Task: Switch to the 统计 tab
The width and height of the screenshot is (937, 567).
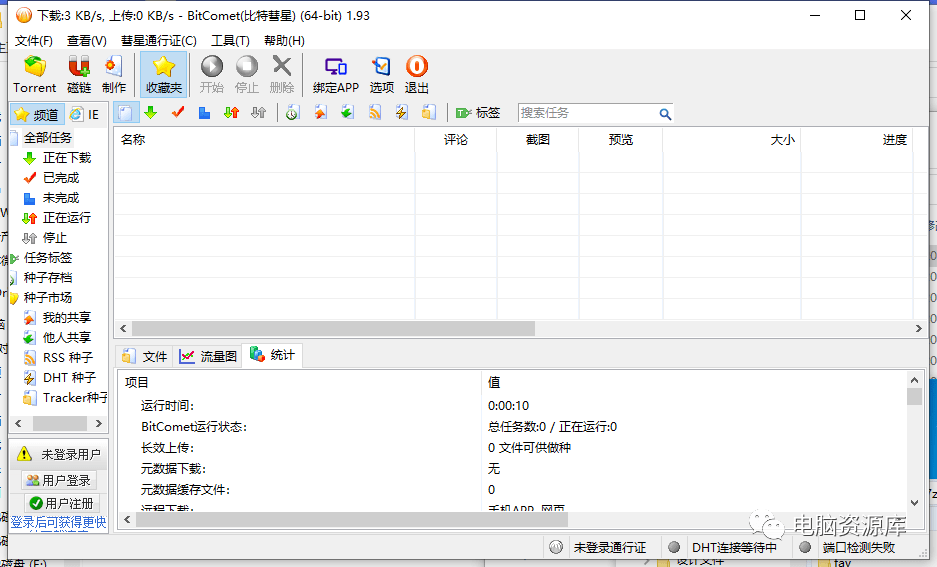Action: point(272,355)
